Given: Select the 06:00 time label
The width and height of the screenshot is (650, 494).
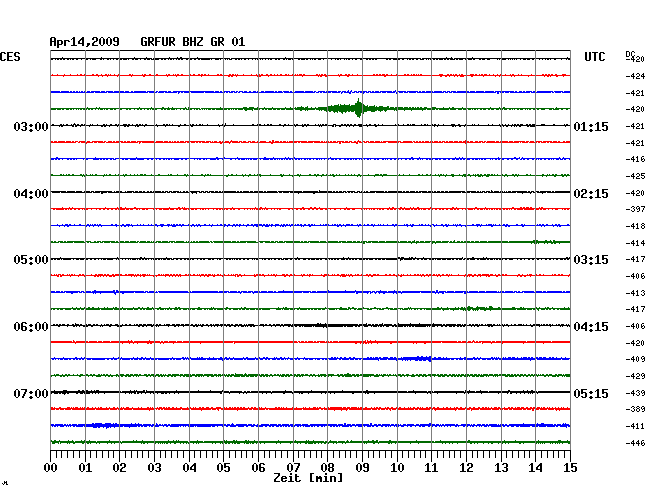Looking at the screenshot, I should (x=31, y=327).
